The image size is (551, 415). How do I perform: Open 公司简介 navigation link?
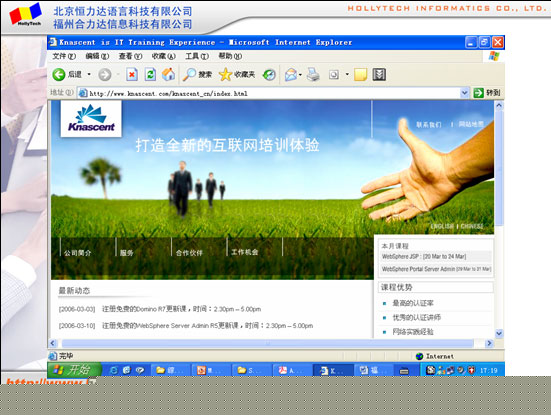[x=78, y=253]
